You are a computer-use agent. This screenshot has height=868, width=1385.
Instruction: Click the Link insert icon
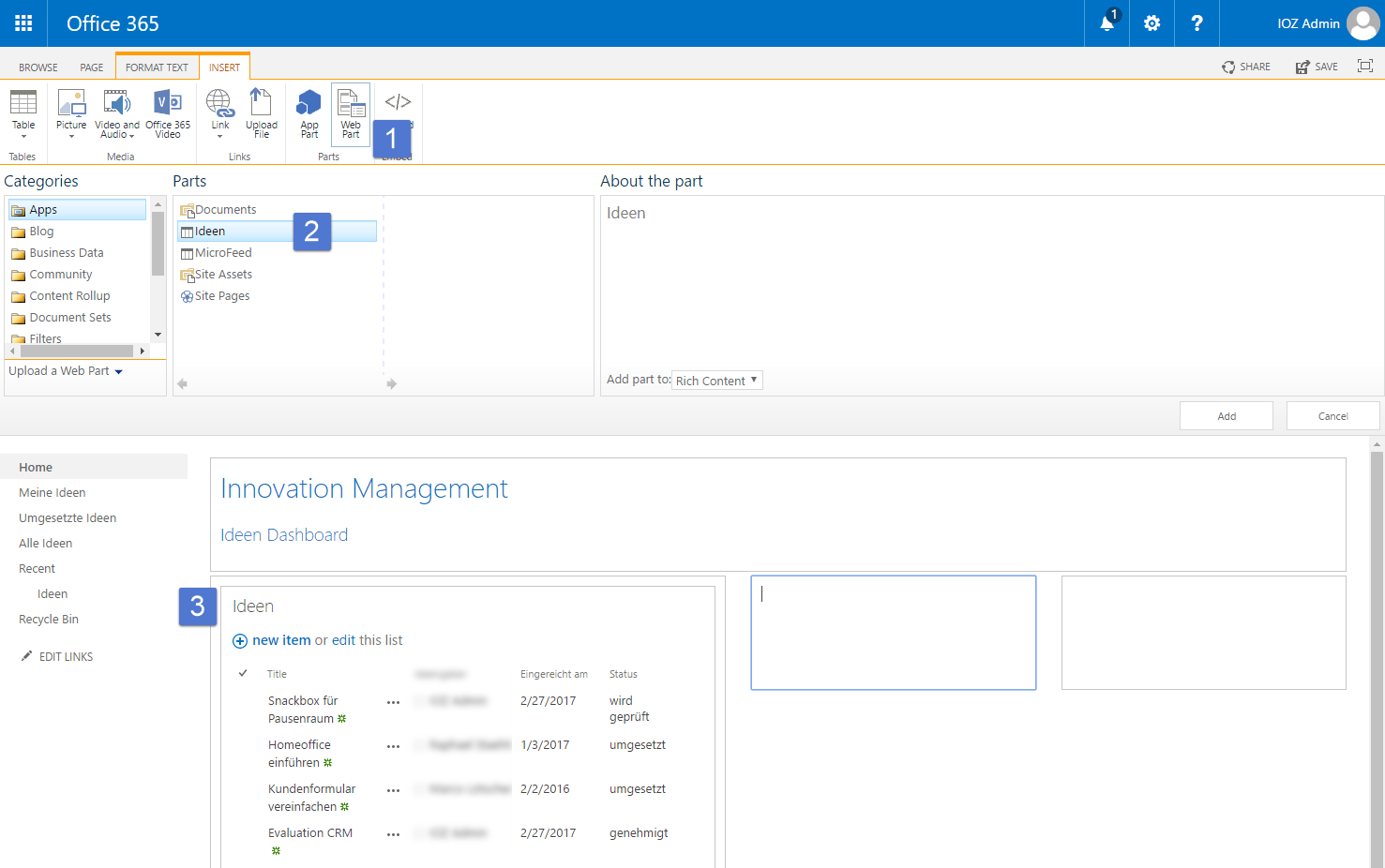219,111
